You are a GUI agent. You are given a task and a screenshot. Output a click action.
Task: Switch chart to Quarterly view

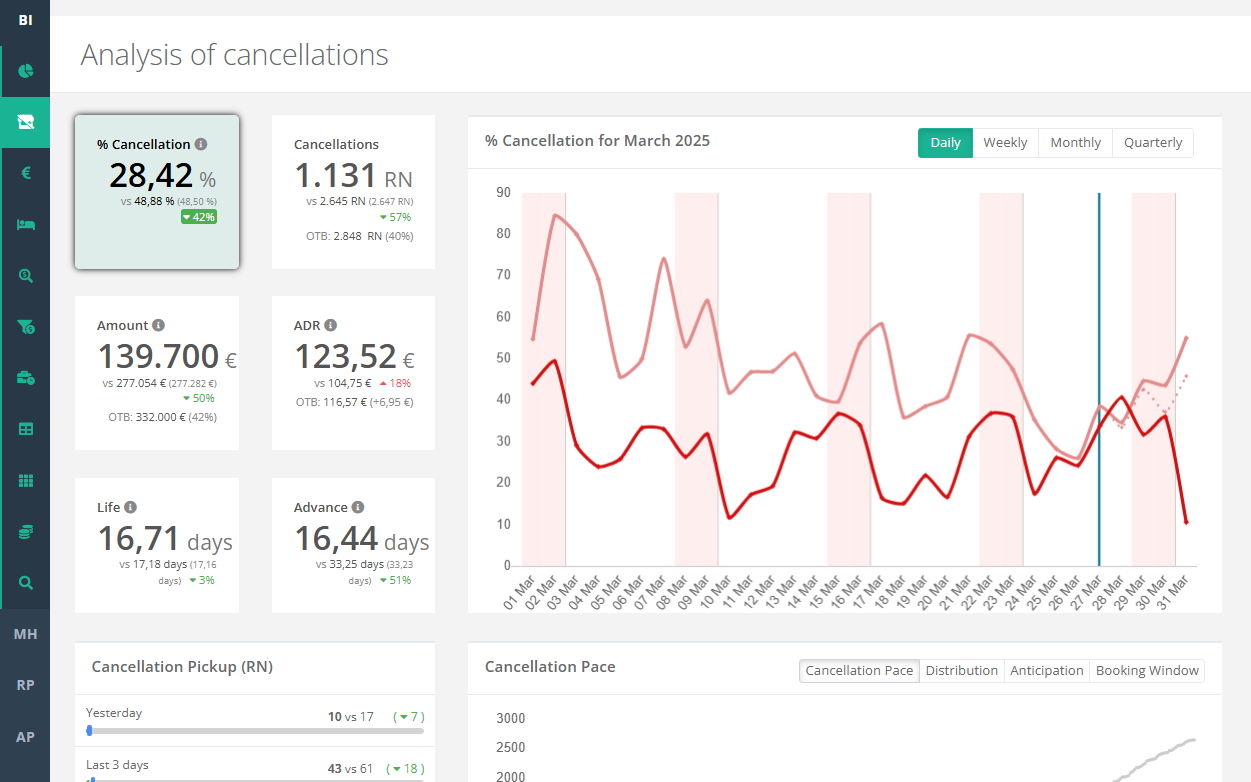pos(1153,143)
